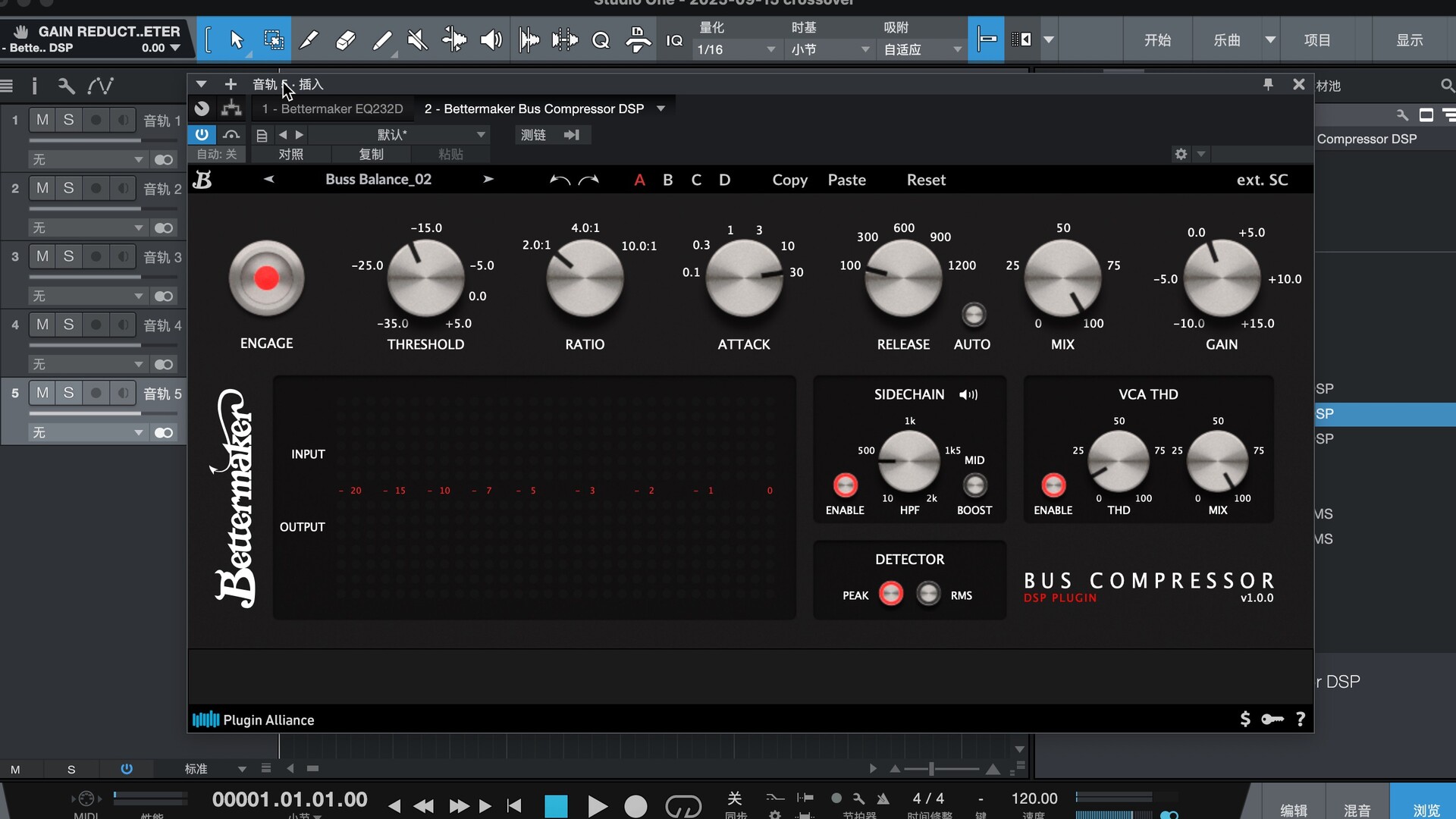Open the 乐曲 page
The image size is (1456, 819).
point(1227,40)
